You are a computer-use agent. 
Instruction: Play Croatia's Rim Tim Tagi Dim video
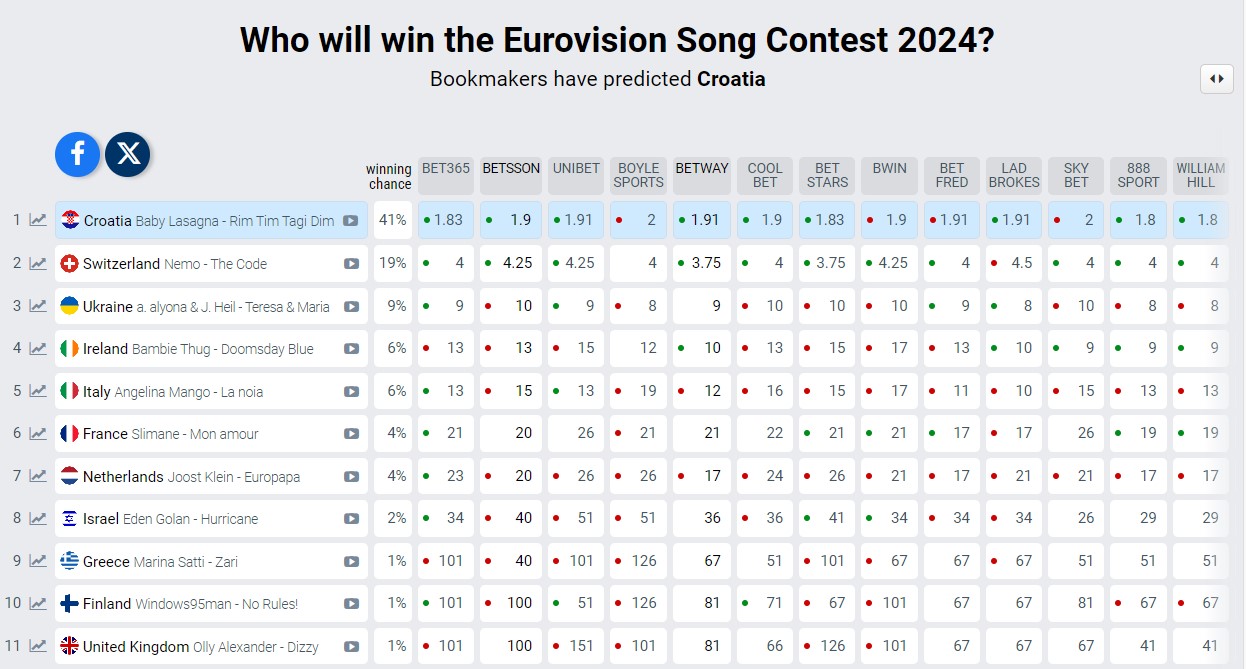coord(350,221)
